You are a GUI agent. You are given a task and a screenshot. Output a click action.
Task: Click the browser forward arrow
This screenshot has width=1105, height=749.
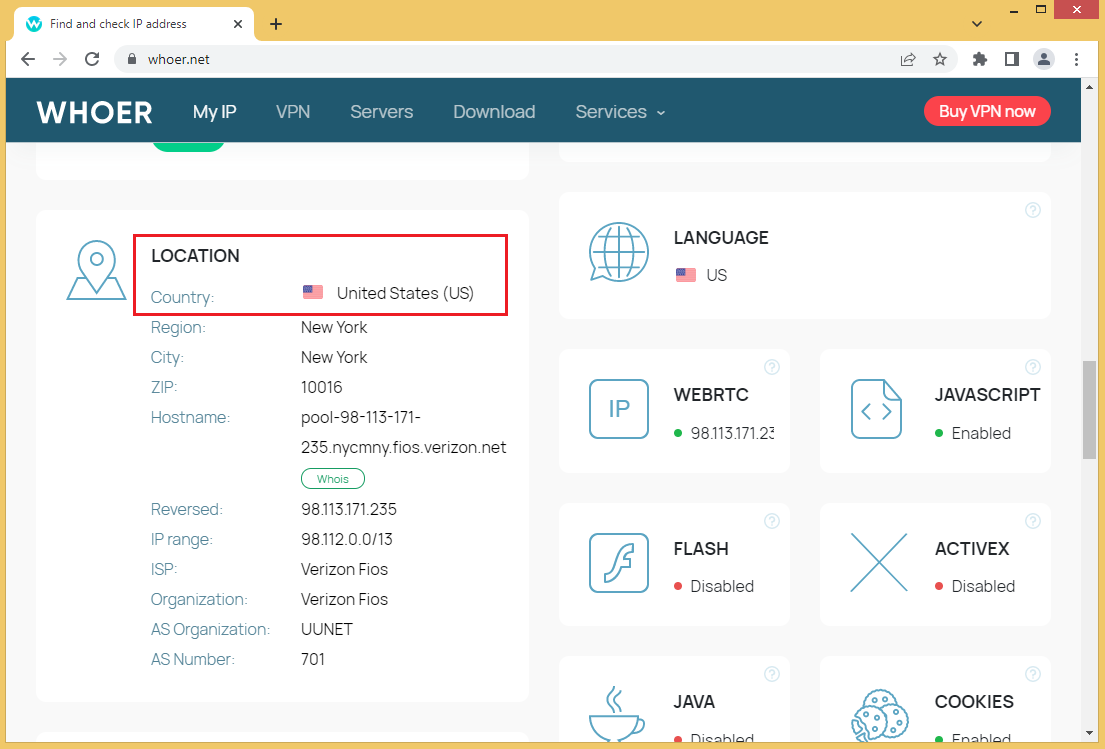(x=60, y=59)
